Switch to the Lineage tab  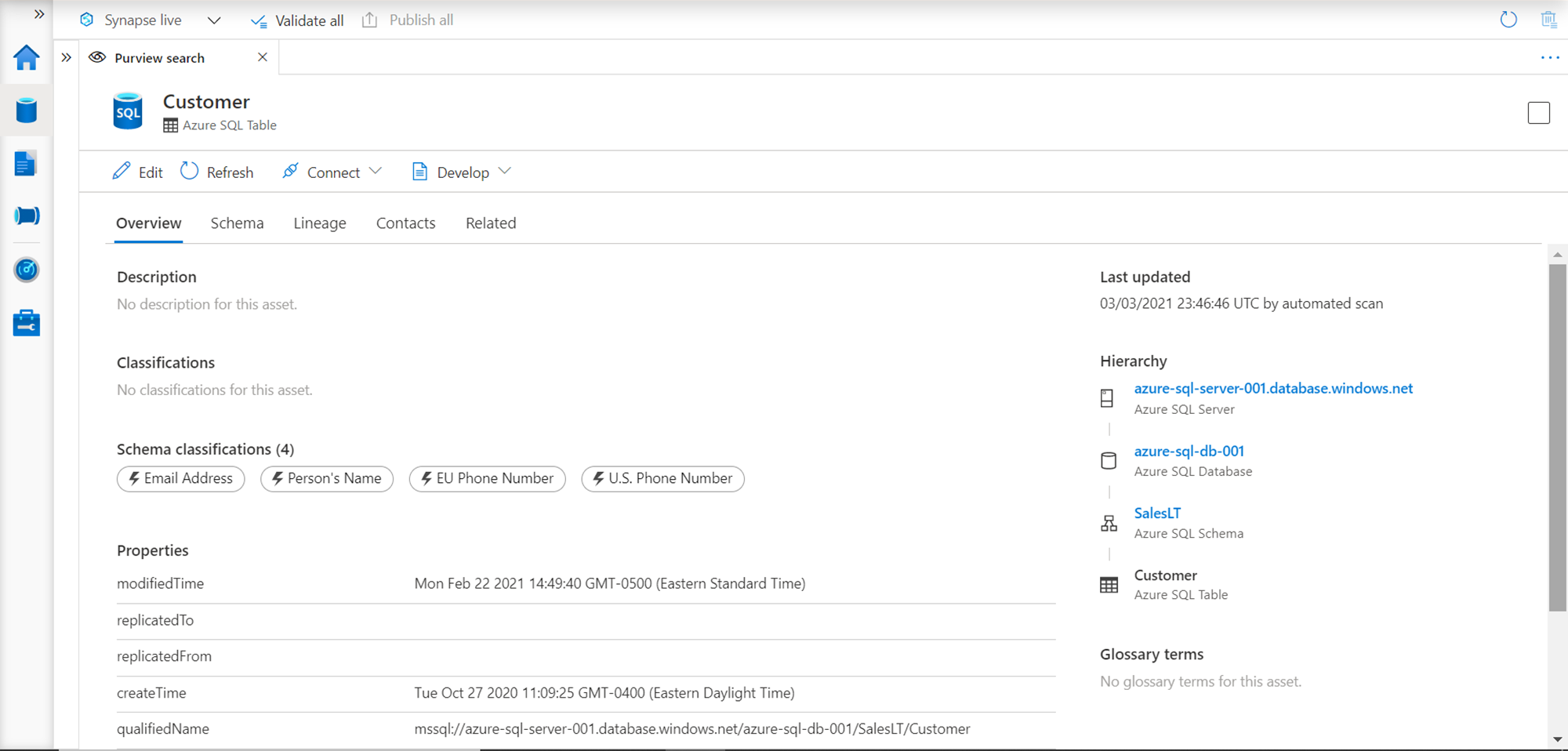320,223
